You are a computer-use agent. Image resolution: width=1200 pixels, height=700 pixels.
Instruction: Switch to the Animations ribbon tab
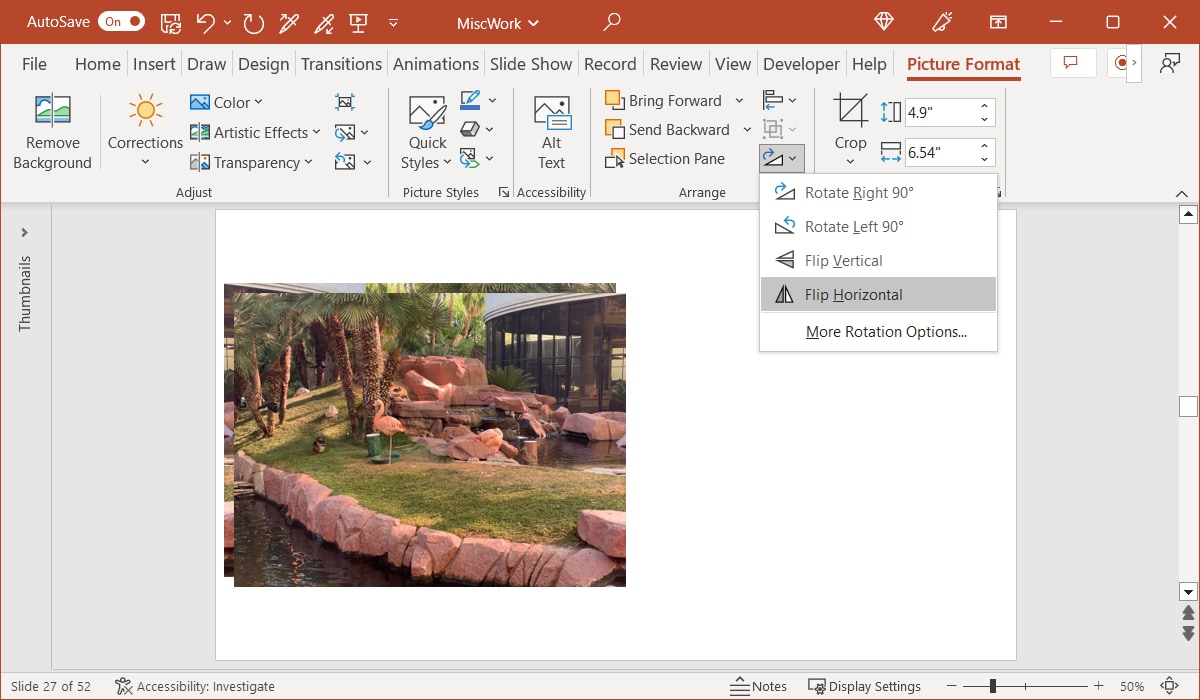[436, 63]
